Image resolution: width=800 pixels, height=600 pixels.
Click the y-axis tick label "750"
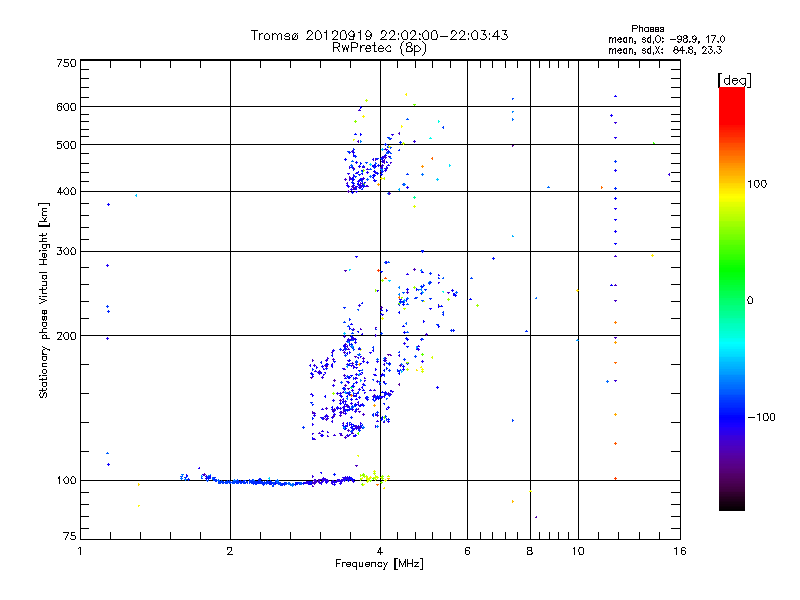click(x=66, y=63)
